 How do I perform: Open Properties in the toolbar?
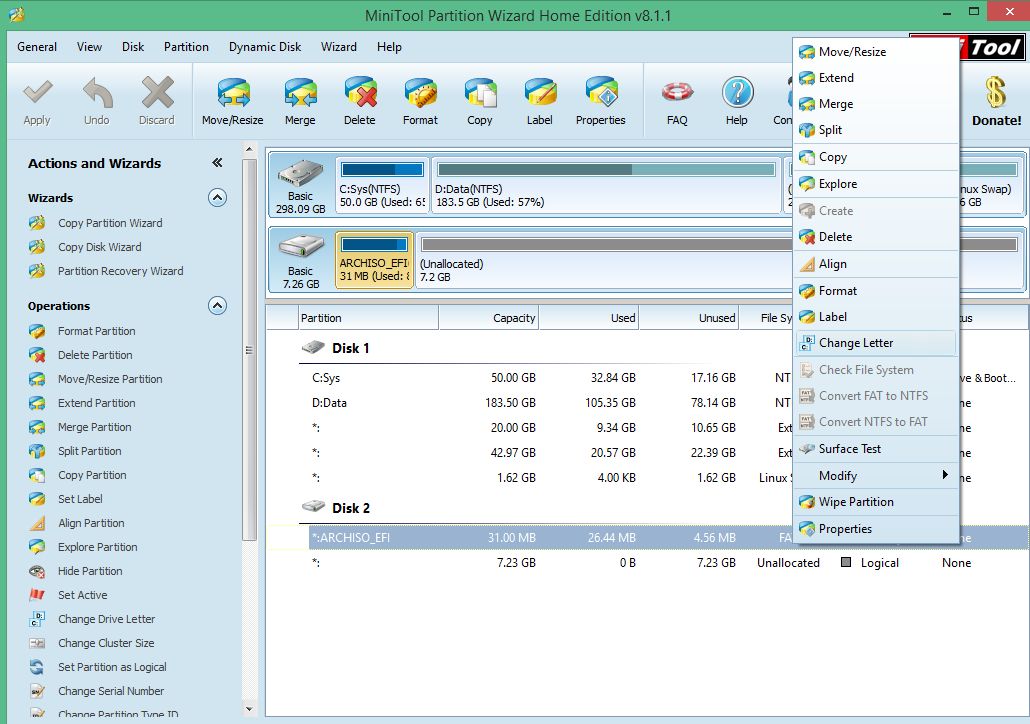[600, 101]
